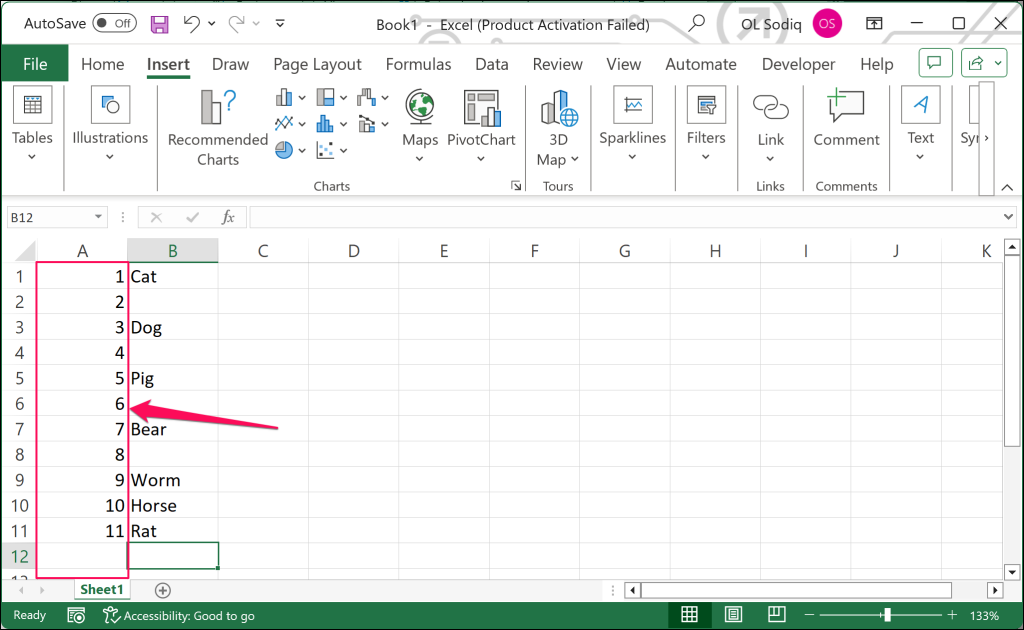The width and height of the screenshot is (1024, 630).
Task: Open the File tab
Action: coord(35,63)
